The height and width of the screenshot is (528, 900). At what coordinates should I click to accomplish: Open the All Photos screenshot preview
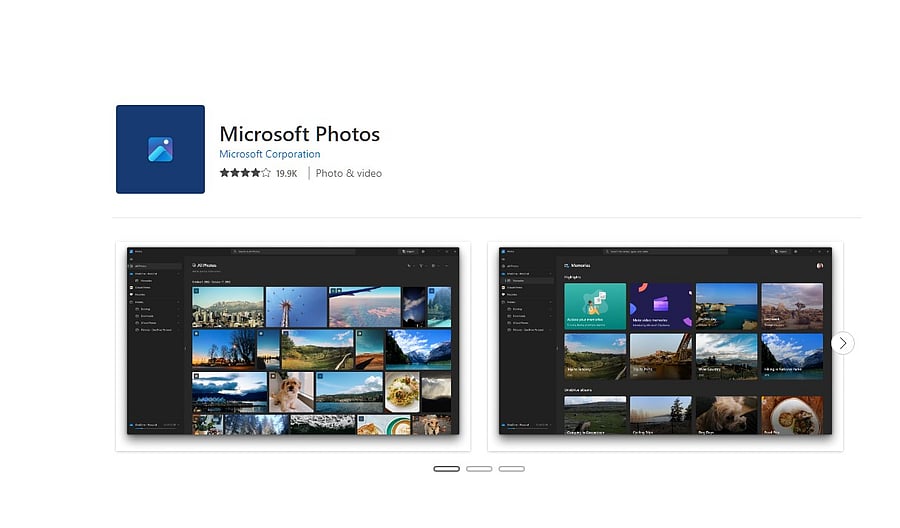coord(293,346)
